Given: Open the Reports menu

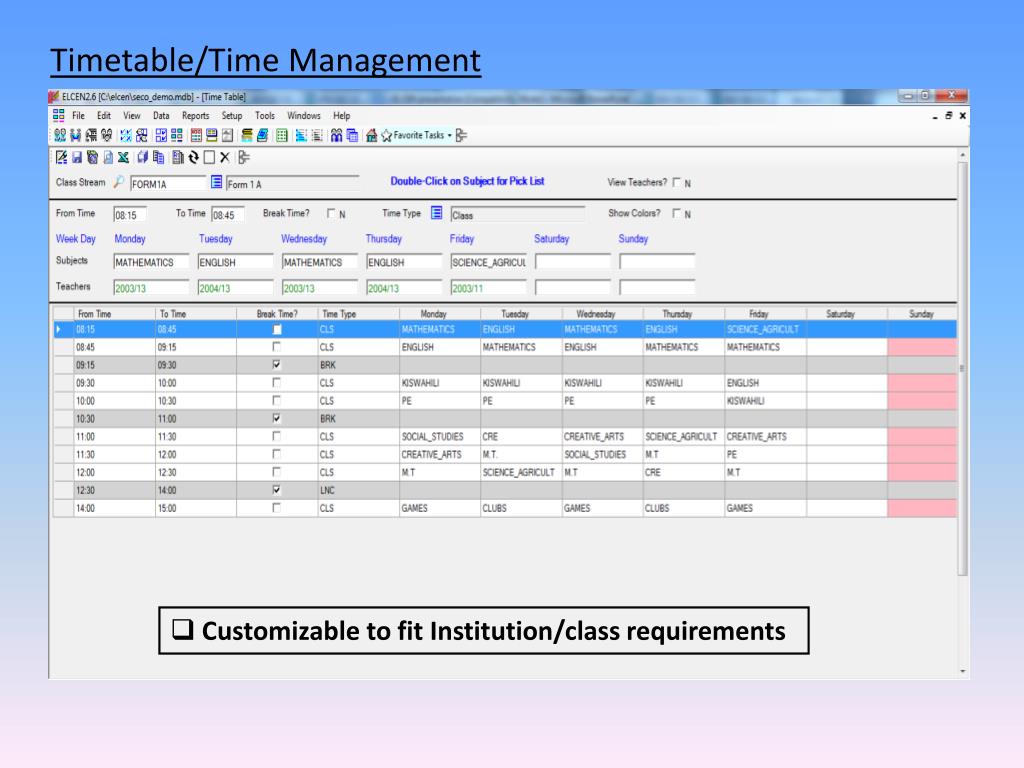Looking at the screenshot, I should [195, 116].
